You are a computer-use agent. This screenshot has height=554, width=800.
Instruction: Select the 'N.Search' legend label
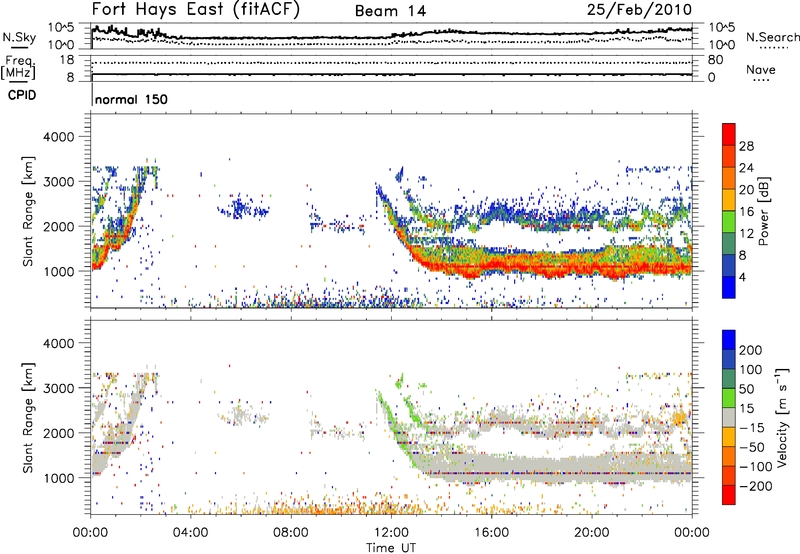pyautogui.click(x=772, y=37)
